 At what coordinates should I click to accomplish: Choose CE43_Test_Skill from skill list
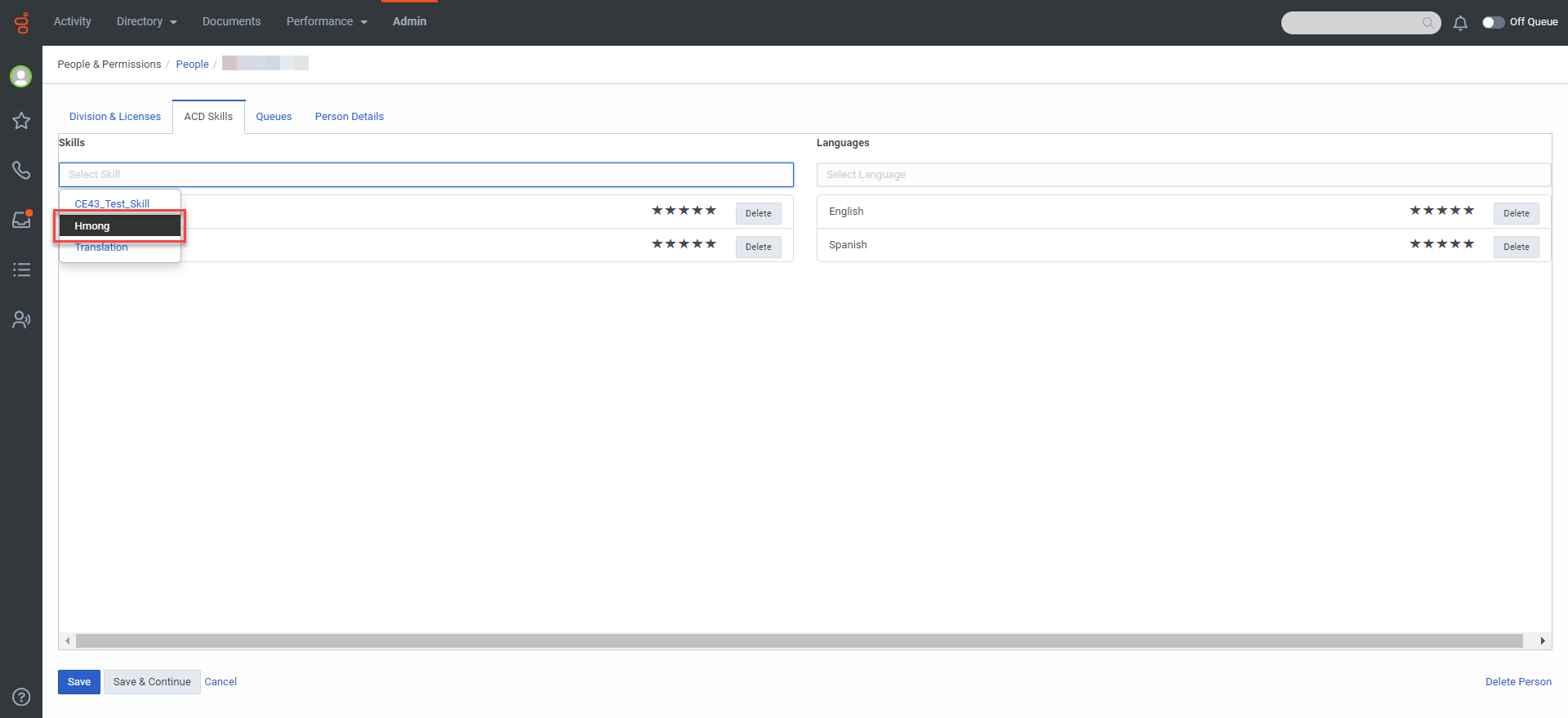pos(120,203)
